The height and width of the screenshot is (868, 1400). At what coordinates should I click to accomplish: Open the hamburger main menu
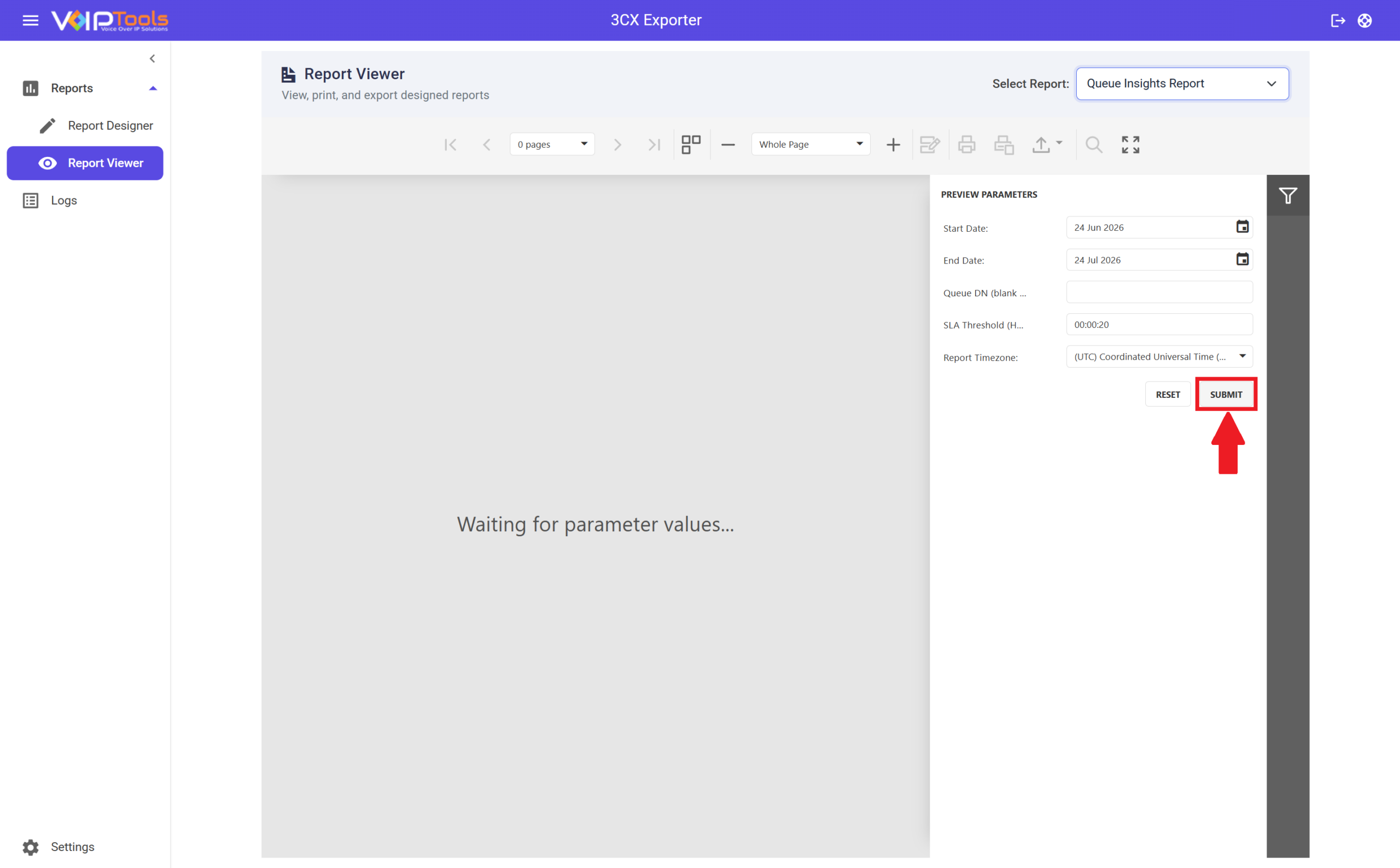pyautogui.click(x=31, y=21)
